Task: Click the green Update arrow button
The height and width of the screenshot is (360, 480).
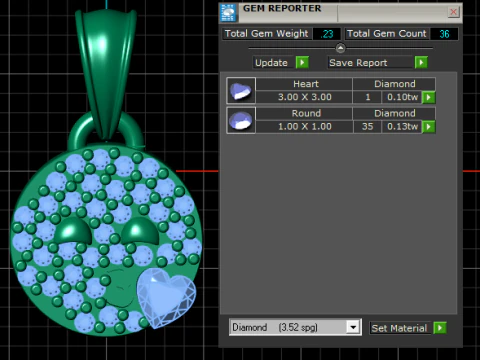Action: [x=302, y=62]
